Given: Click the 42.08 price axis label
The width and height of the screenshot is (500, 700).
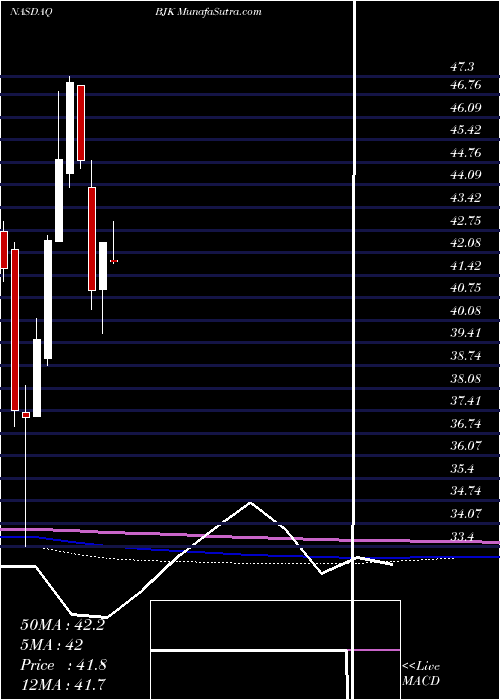Looking at the screenshot, I should click(465, 243).
